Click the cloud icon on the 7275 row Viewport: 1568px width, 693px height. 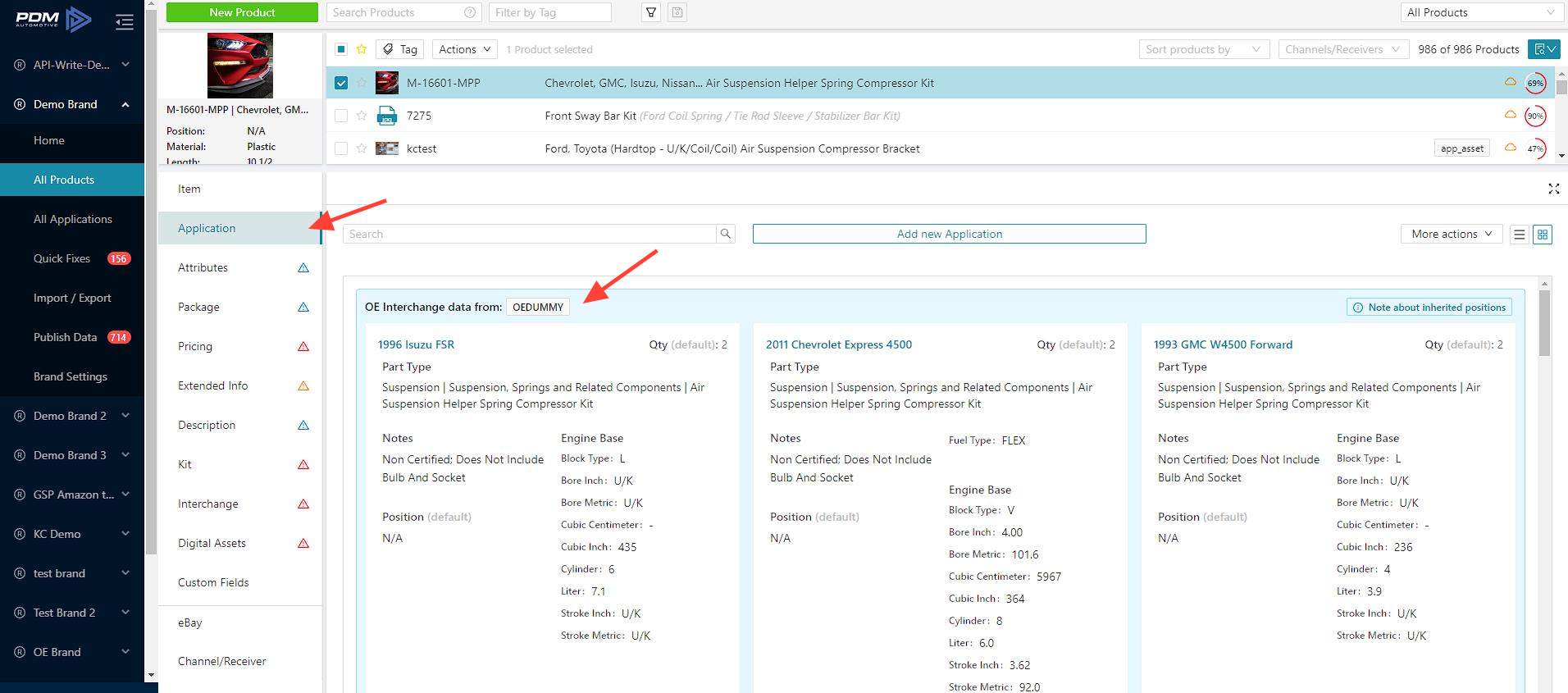pos(1510,115)
